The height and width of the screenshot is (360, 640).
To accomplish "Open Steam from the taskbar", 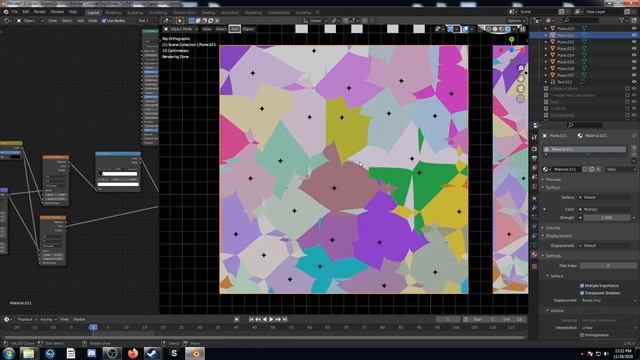I will [153, 353].
